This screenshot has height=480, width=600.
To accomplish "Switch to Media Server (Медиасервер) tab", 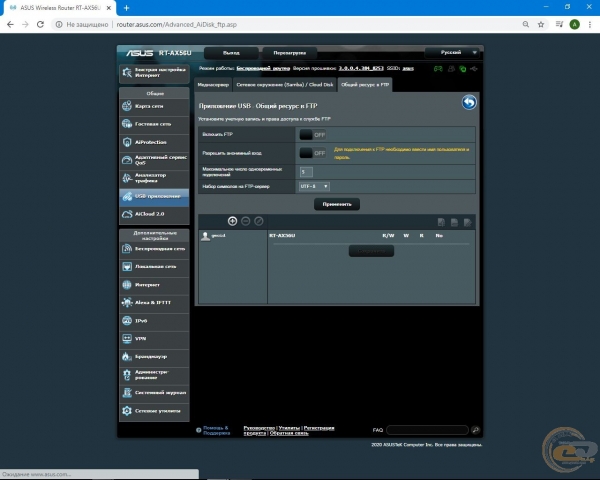I will 213,85.
